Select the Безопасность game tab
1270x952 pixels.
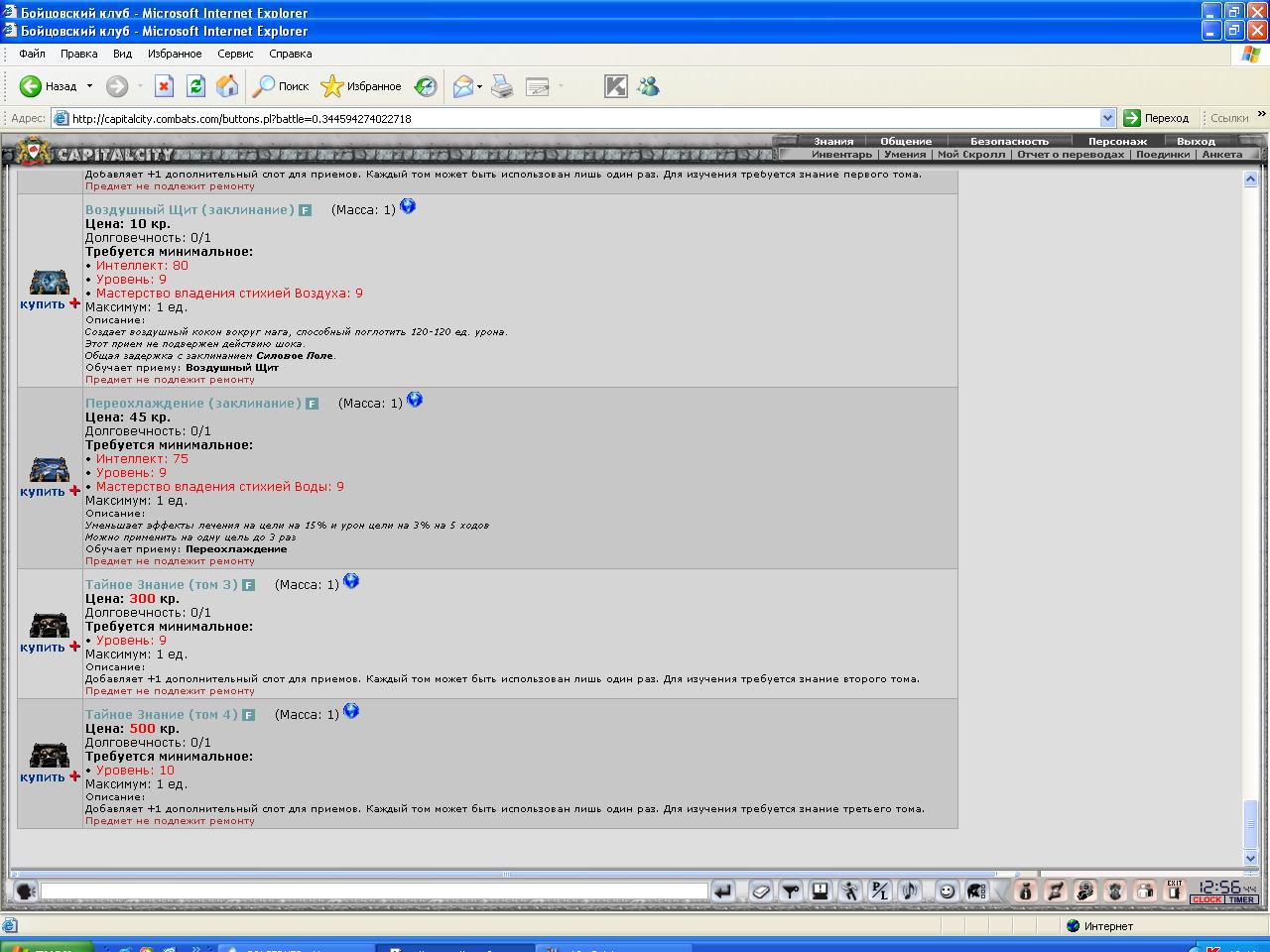[x=1009, y=141]
